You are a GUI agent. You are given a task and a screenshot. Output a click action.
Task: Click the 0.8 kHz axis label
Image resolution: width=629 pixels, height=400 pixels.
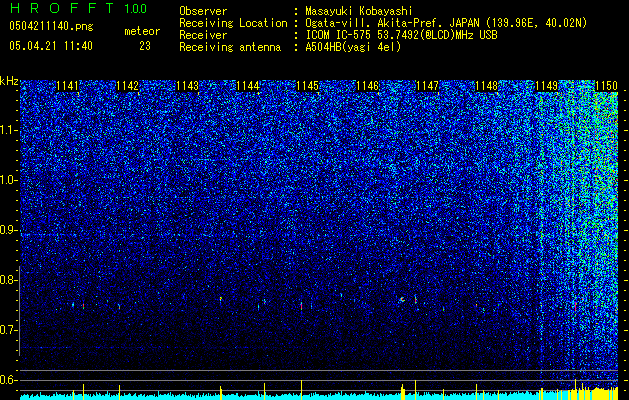8,280
